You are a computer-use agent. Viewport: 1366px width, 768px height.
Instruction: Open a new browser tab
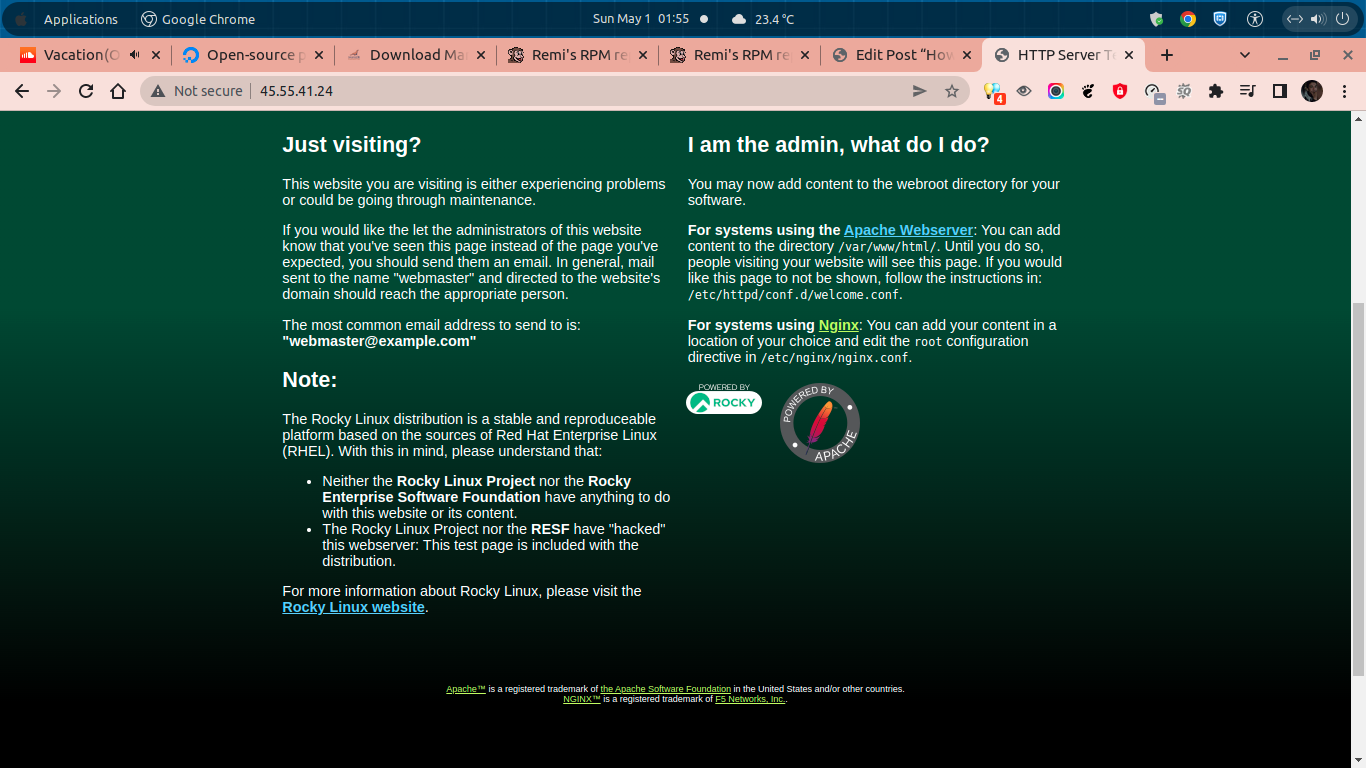coord(1166,55)
